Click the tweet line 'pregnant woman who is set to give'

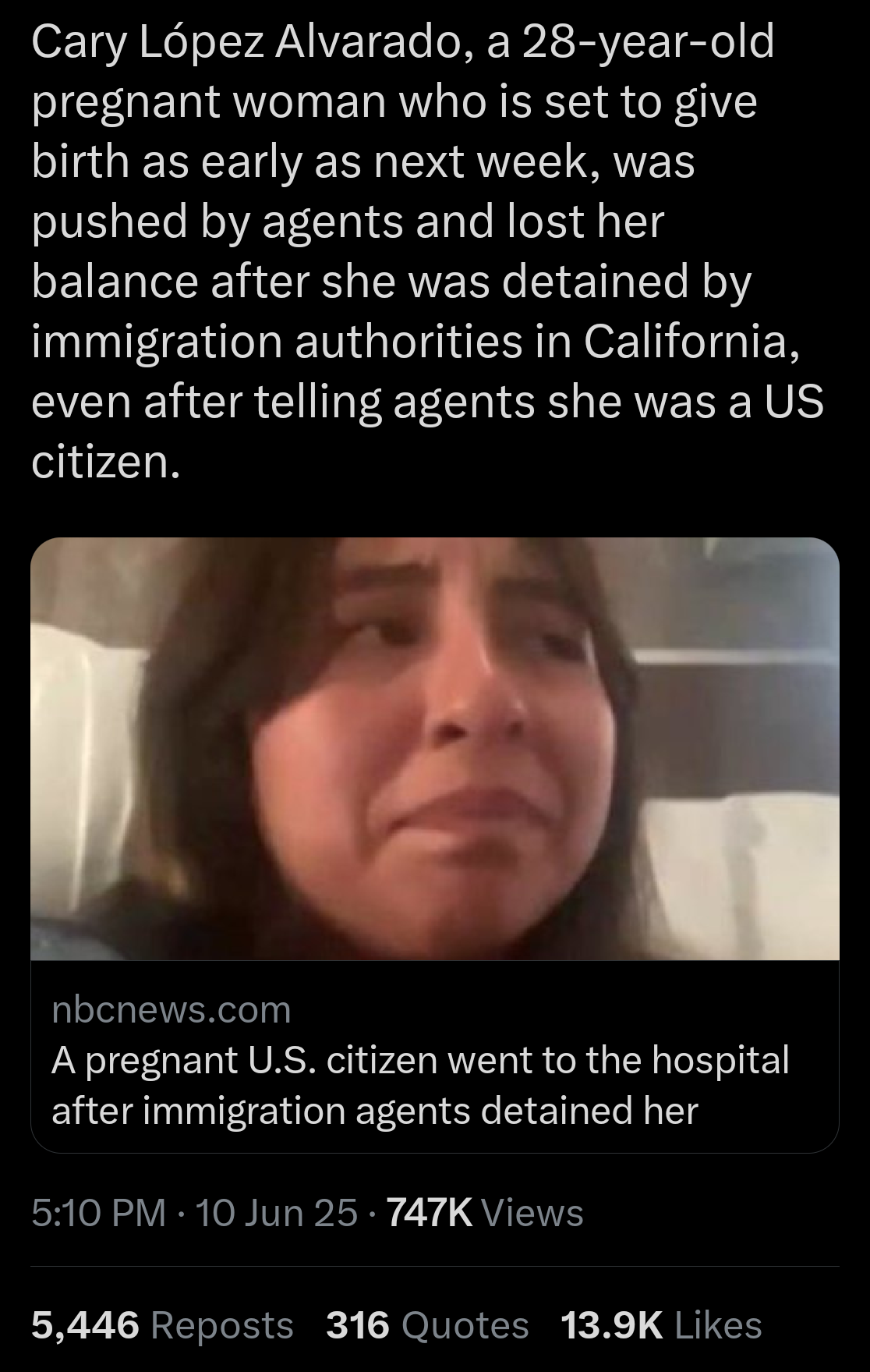click(394, 104)
